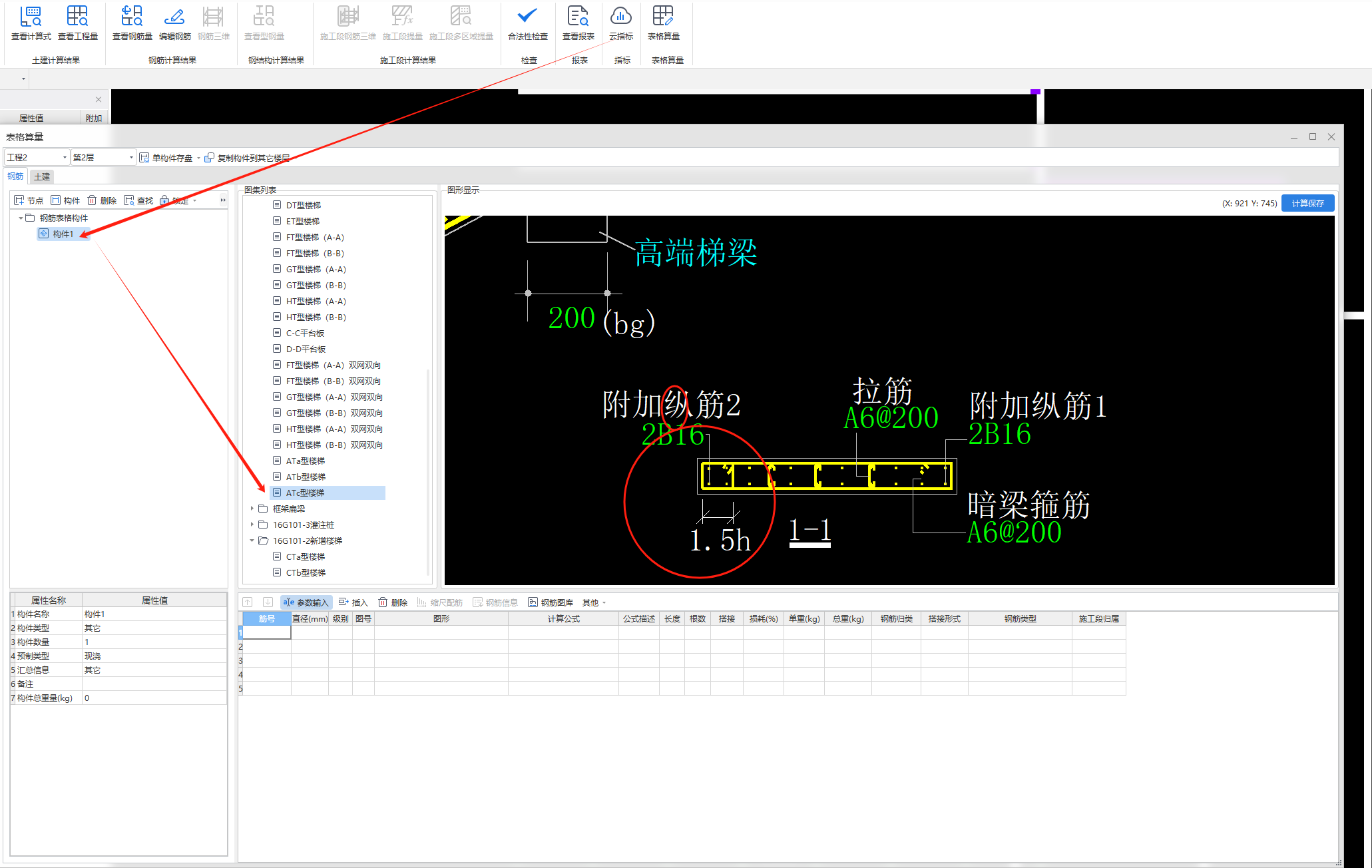The width and height of the screenshot is (1372, 868).
Task: Click 计算公式 column header
Action: (x=563, y=618)
